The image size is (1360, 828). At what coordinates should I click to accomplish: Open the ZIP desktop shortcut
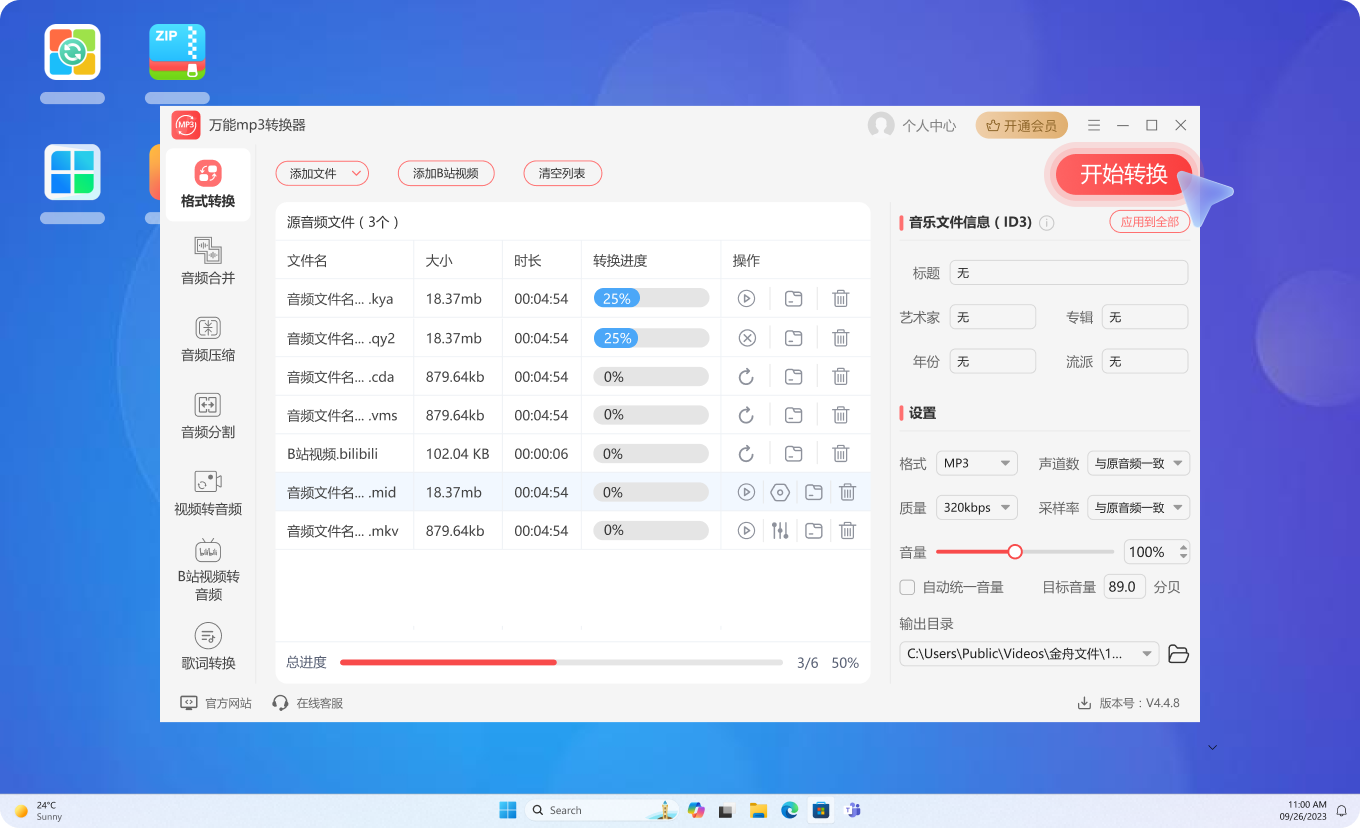click(177, 52)
